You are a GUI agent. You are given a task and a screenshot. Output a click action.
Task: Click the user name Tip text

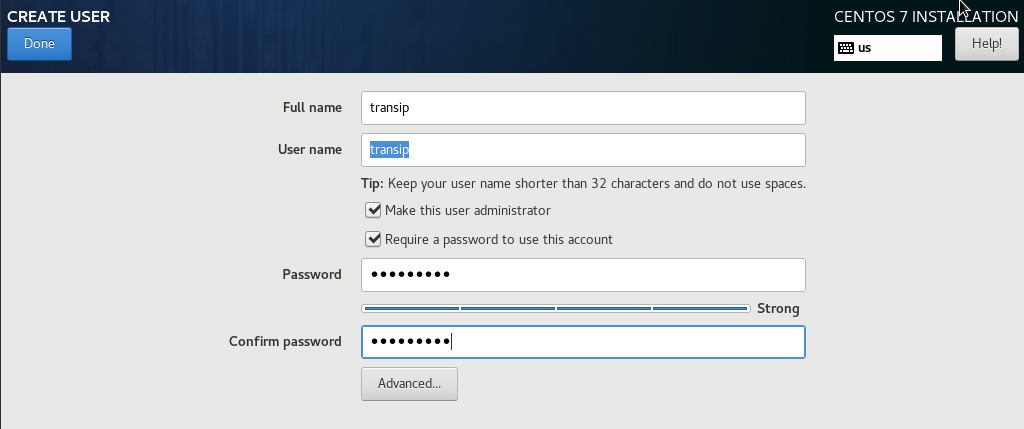(583, 183)
